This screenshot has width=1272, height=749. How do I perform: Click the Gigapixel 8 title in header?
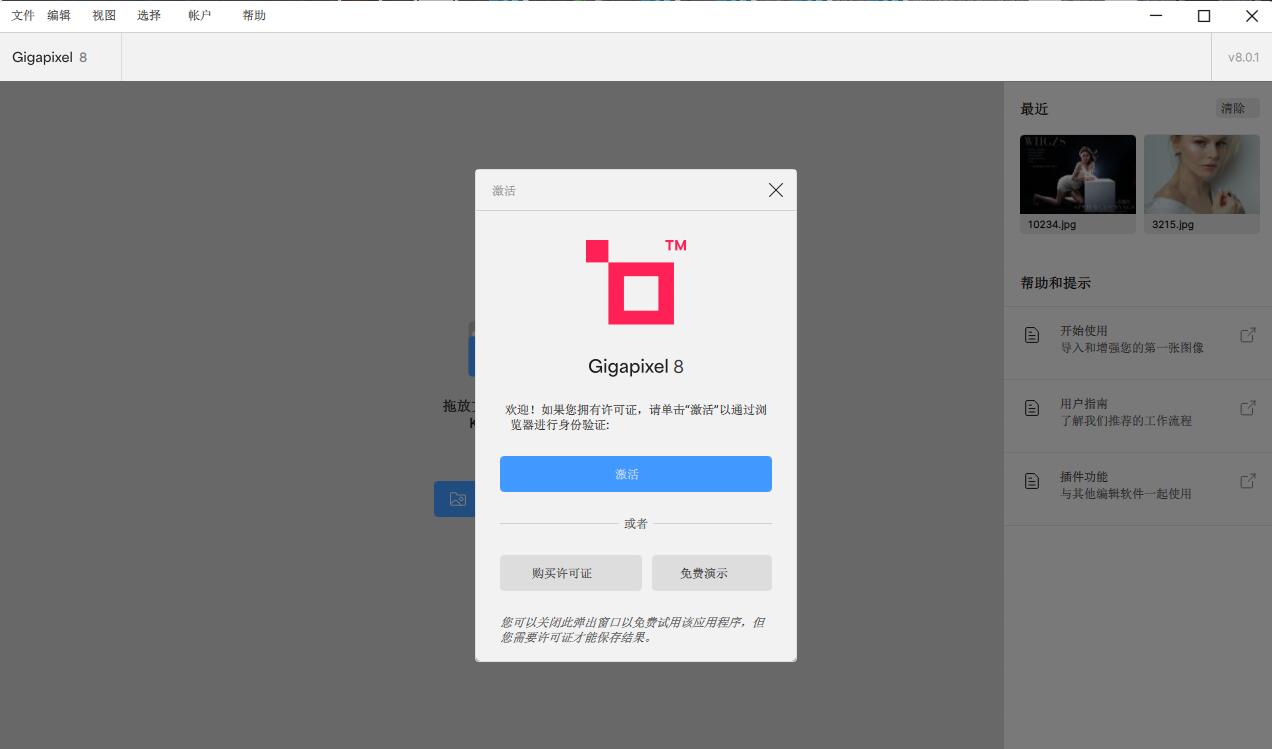tap(50, 57)
